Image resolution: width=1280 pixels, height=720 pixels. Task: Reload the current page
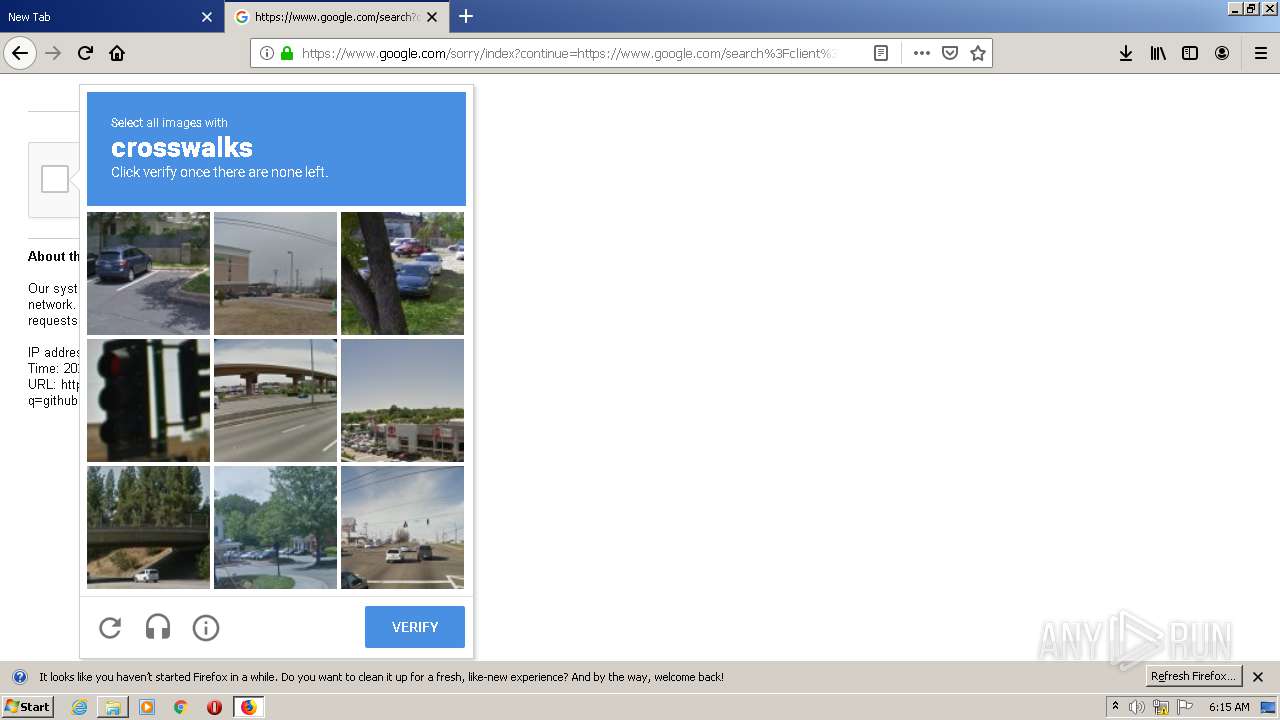[x=85, y=53]
